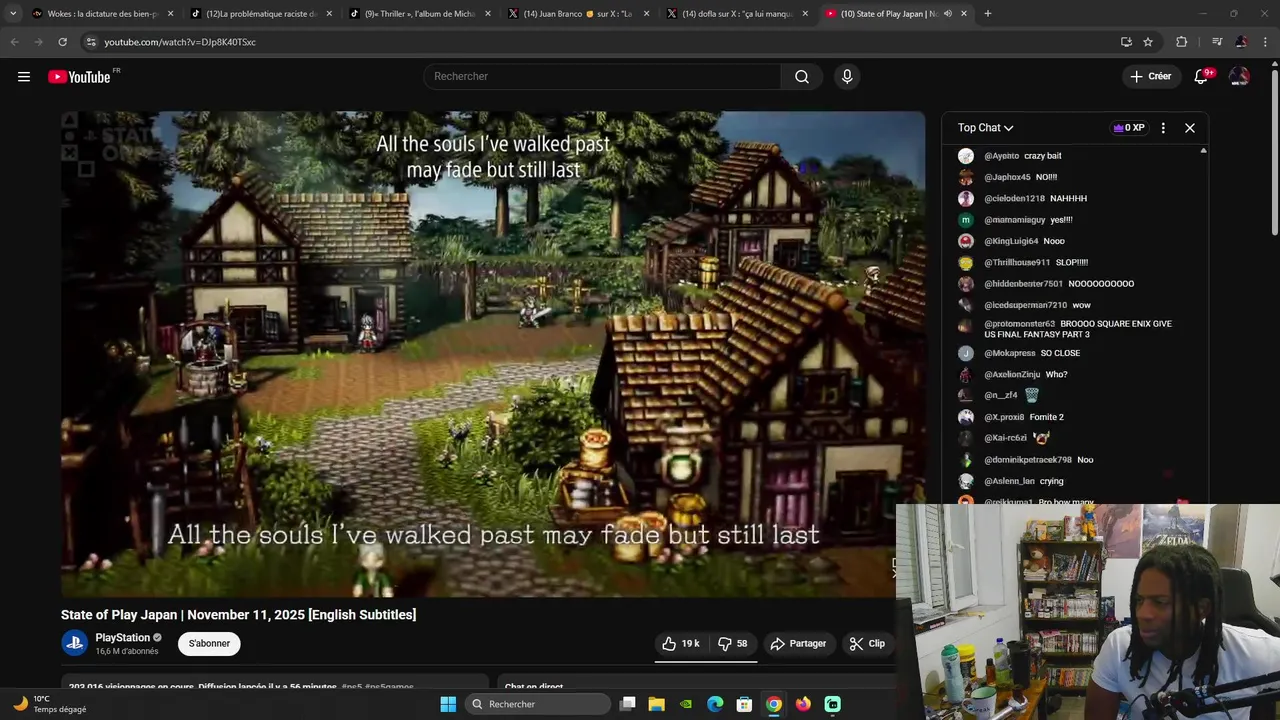Mute the State of Play tab audio

[x=947, y=14]
